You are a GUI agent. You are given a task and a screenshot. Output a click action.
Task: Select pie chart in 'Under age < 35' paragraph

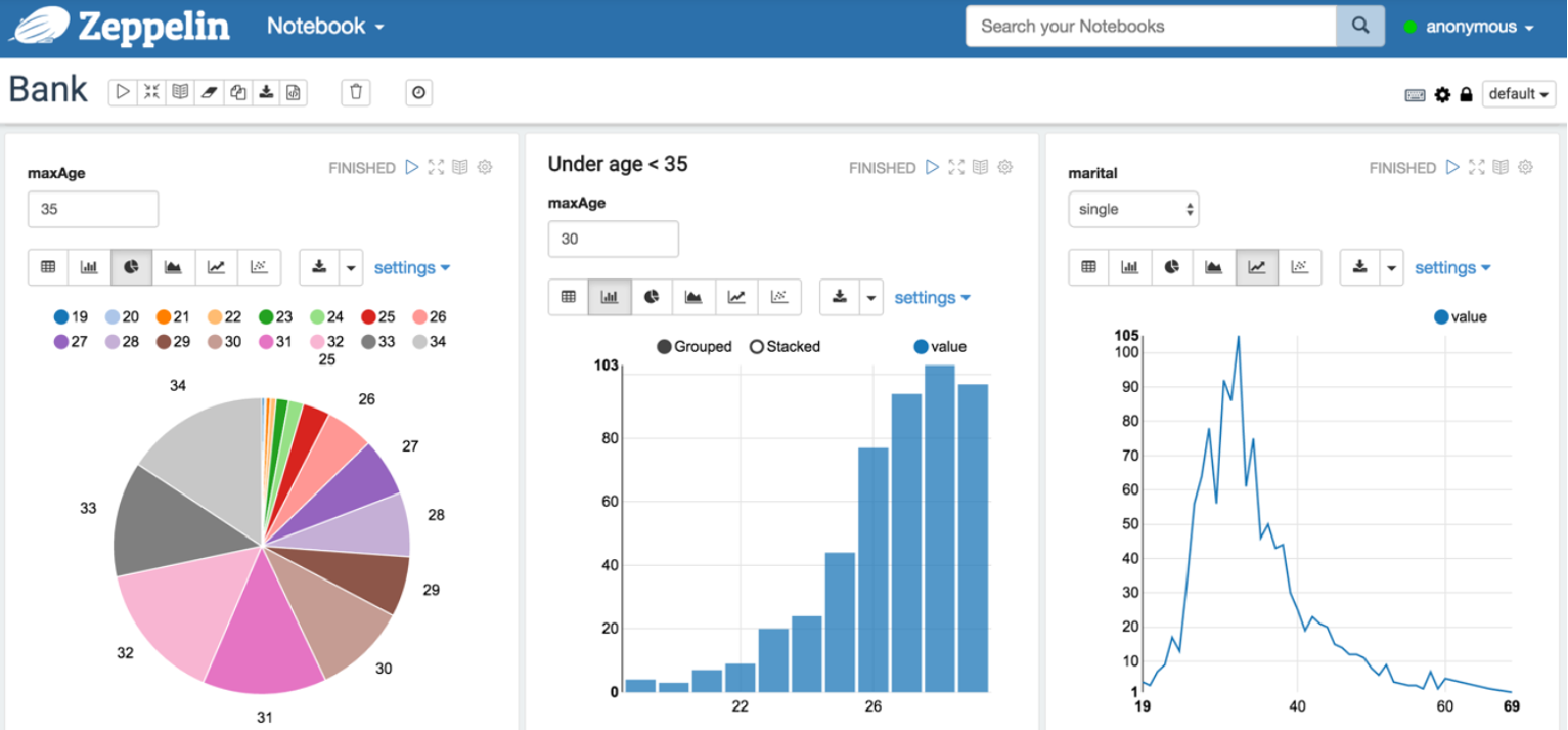pyautogui.click(x=652, y=297)
